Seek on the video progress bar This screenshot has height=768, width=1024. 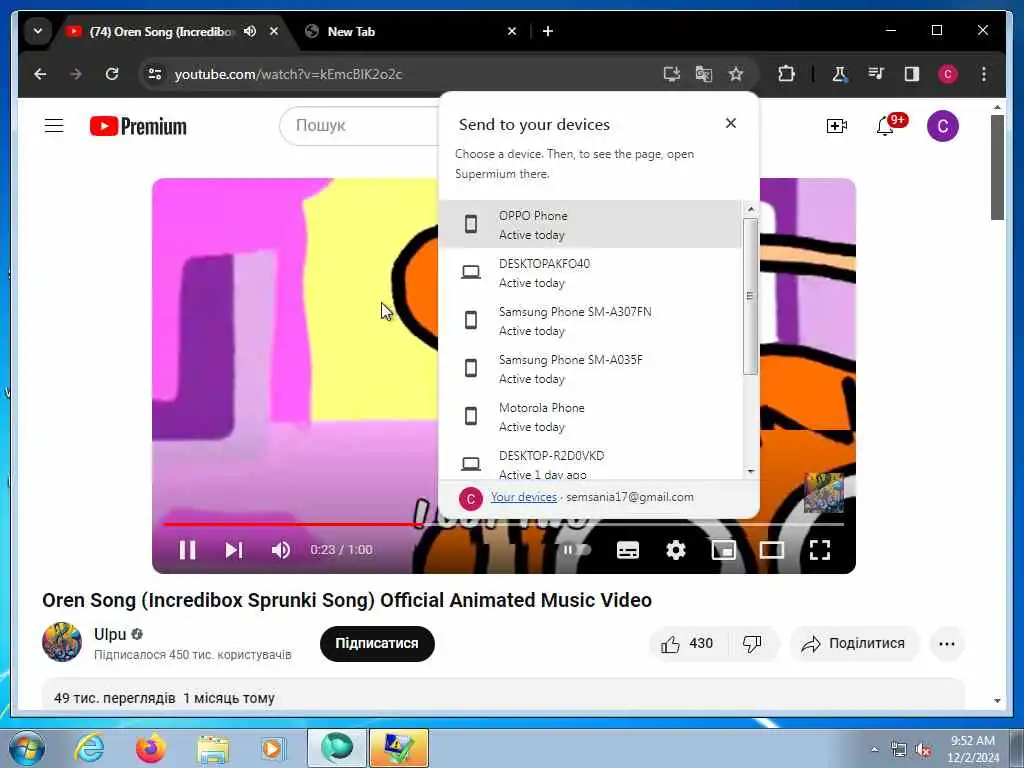point(503,524)
